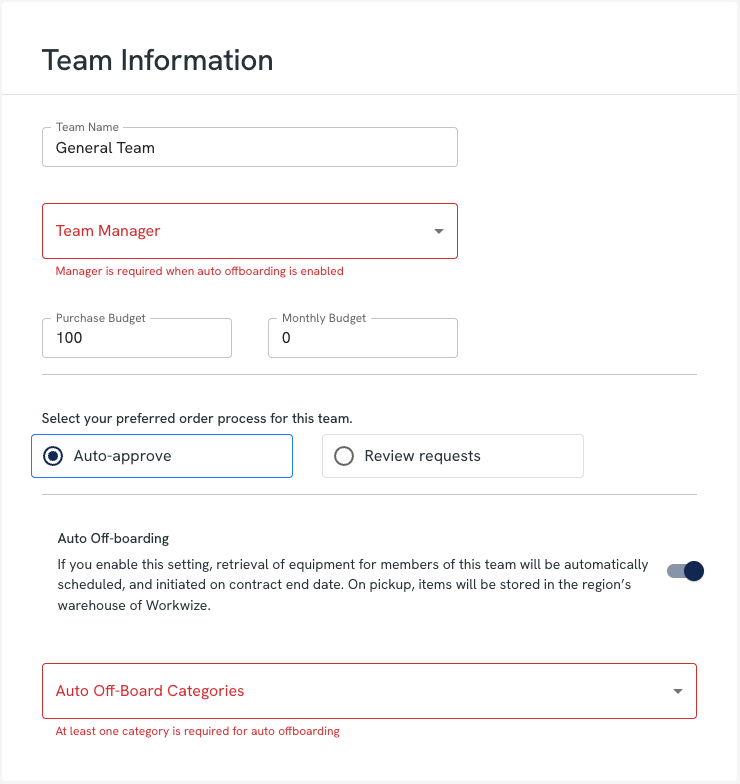Click the manager required error message

pyautogui.click(x=199, y=271)
